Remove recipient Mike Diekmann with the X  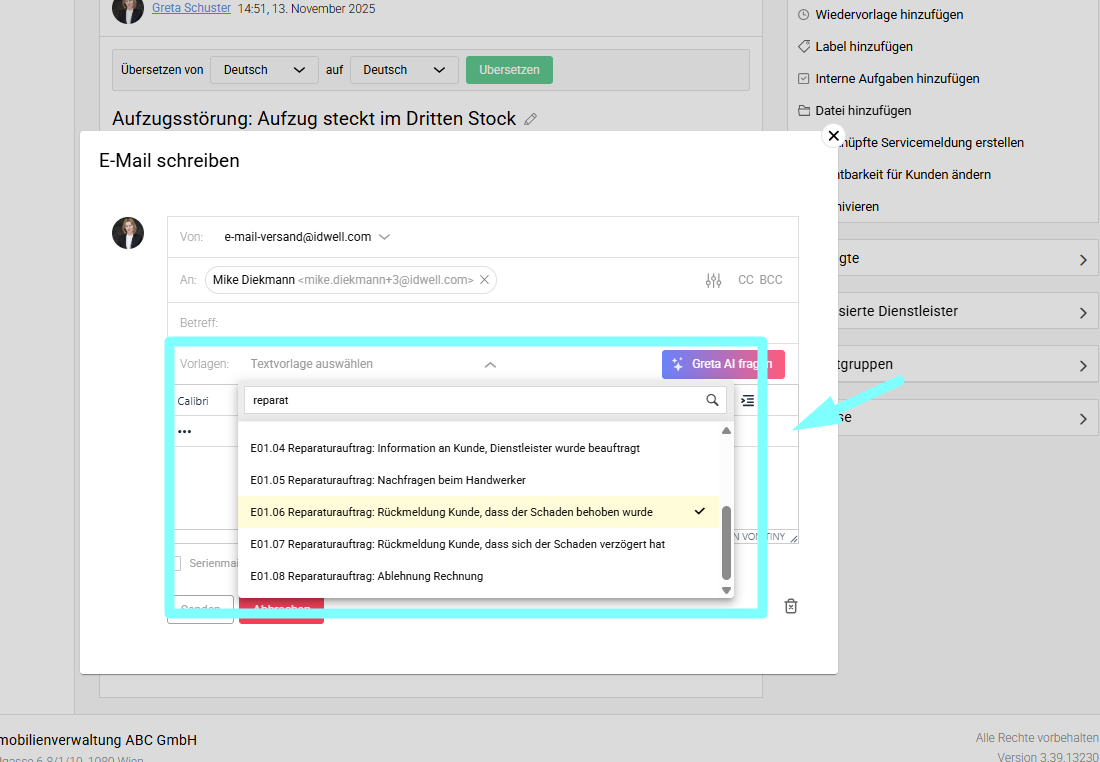tap(484, 280)
